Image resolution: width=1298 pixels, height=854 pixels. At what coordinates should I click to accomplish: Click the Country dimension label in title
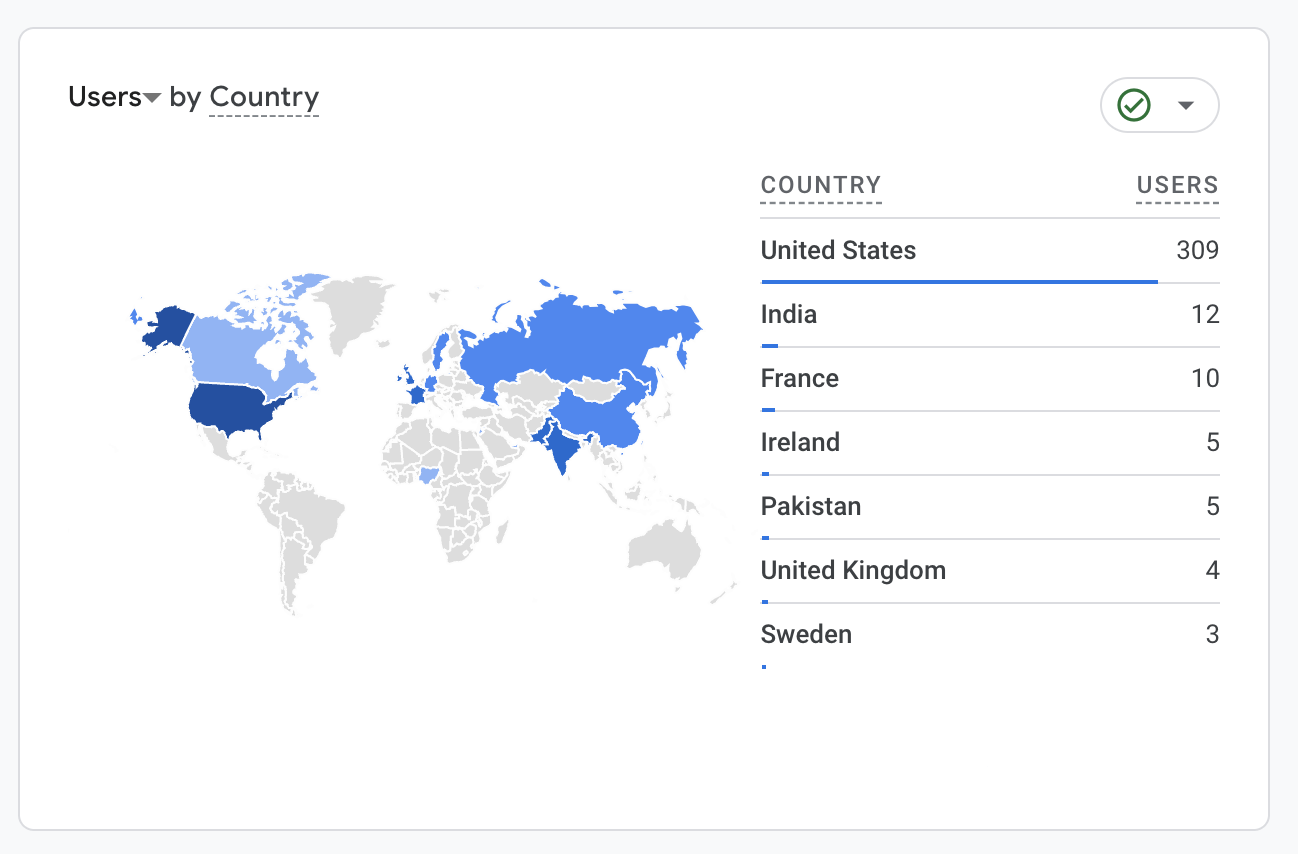coord(264,97)
